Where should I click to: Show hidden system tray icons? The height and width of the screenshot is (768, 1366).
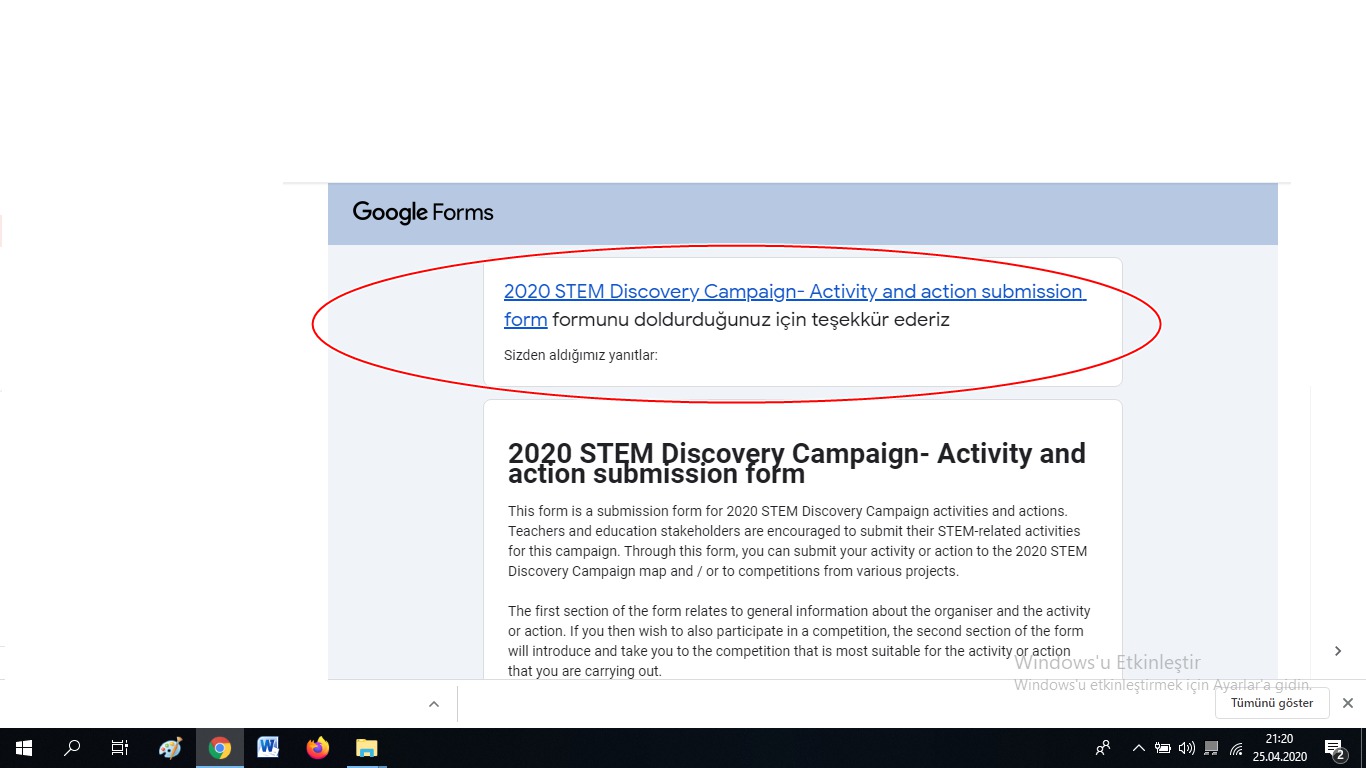(1138, 748)
